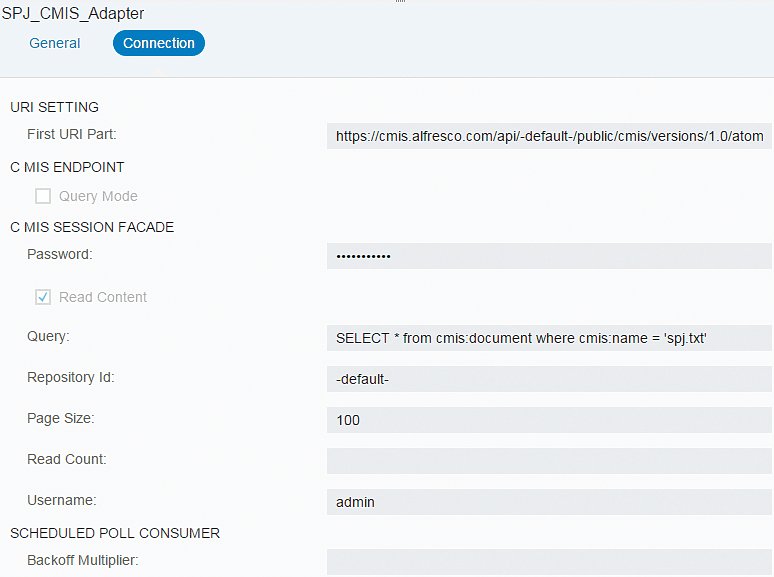The width and height of the screenshot is (774, 577).
Task: Focus the Password field
Action: pos(549,256)
